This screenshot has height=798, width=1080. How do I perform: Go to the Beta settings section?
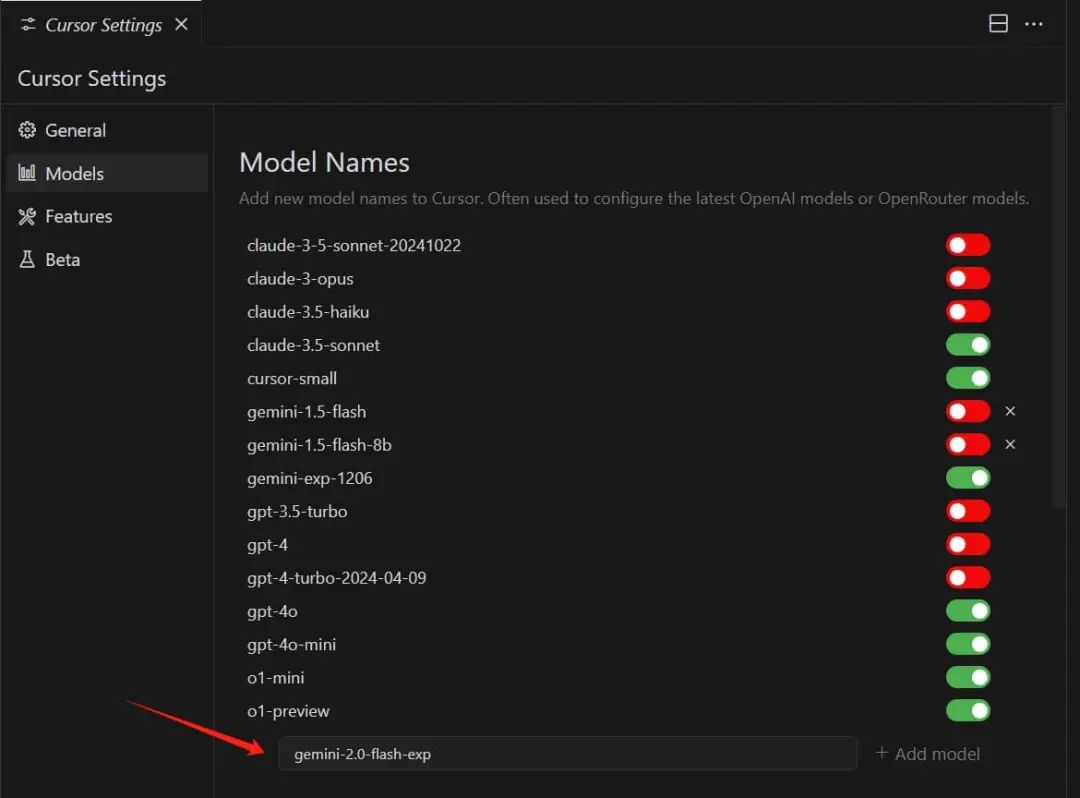point(62,259)
